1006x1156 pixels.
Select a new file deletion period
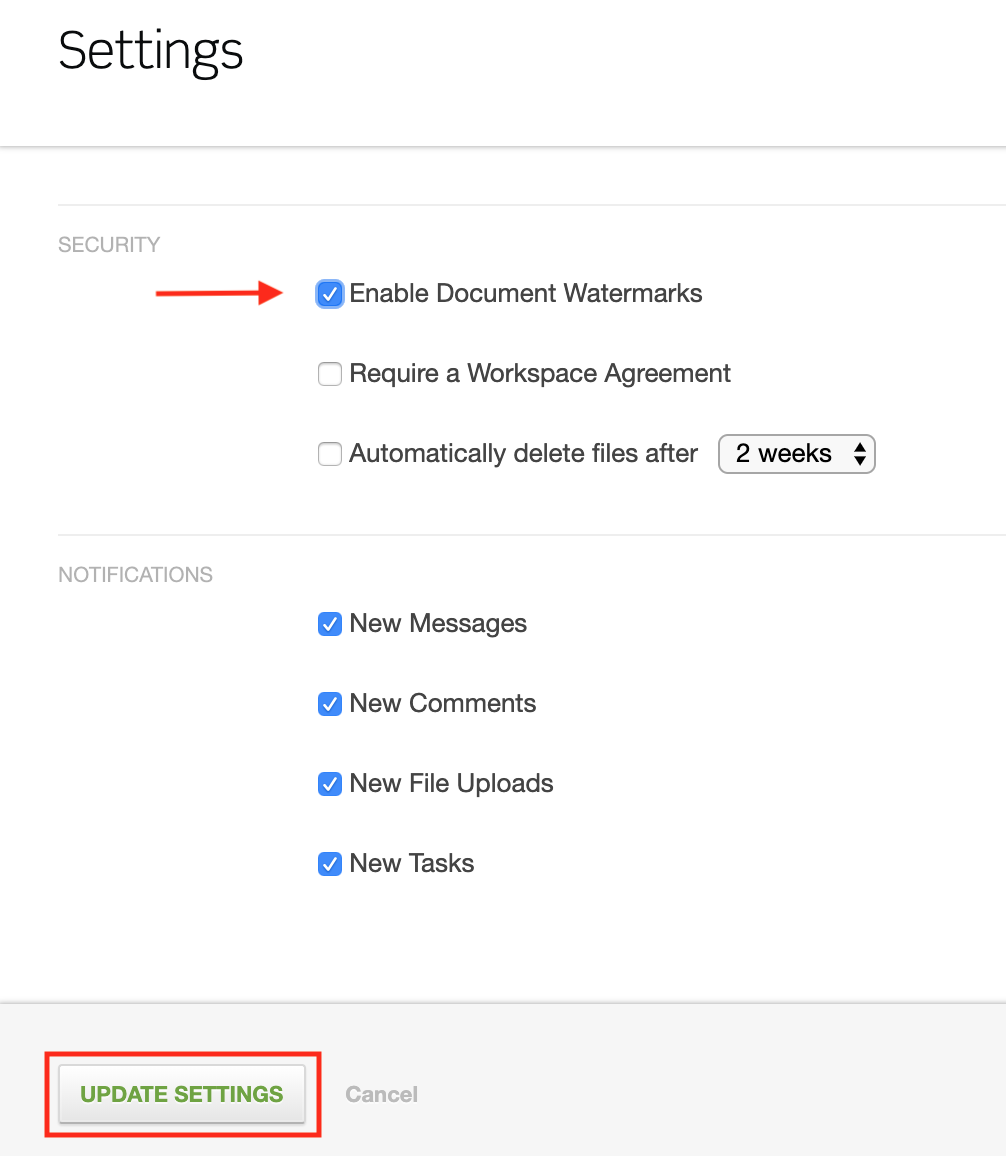point(797,454)
